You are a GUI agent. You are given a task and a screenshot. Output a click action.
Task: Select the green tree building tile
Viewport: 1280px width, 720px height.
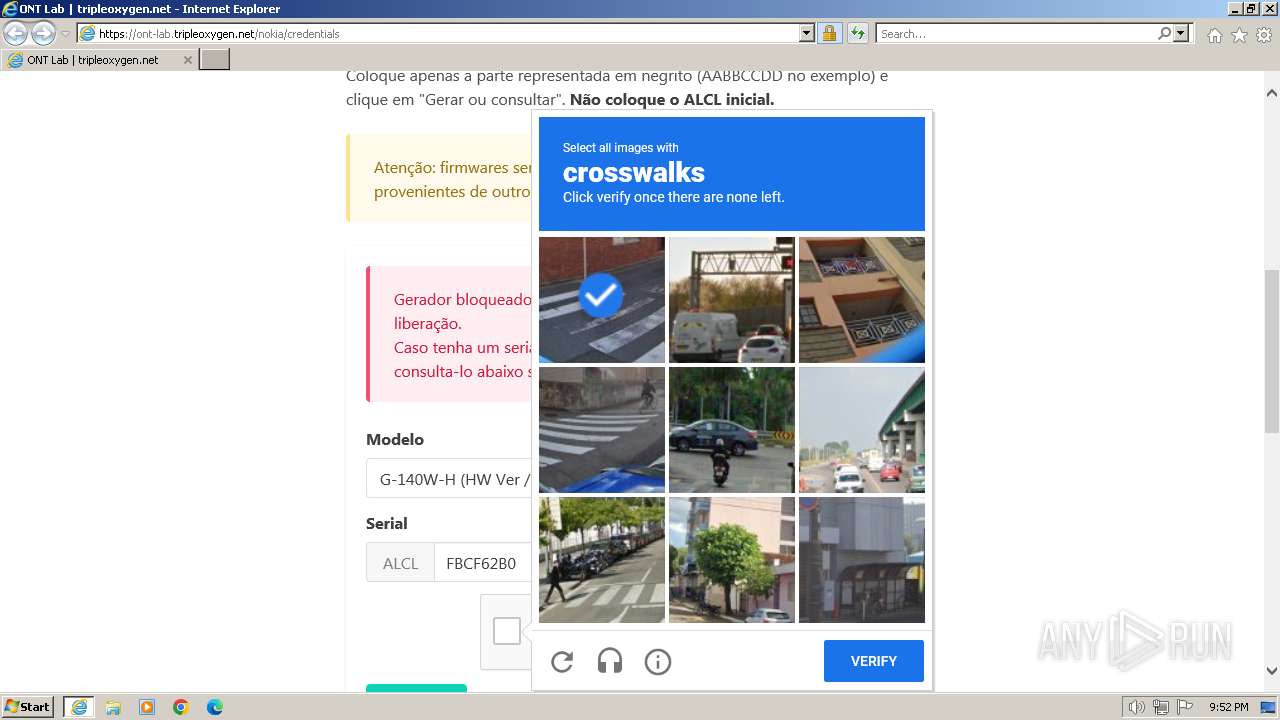(732, 560)
